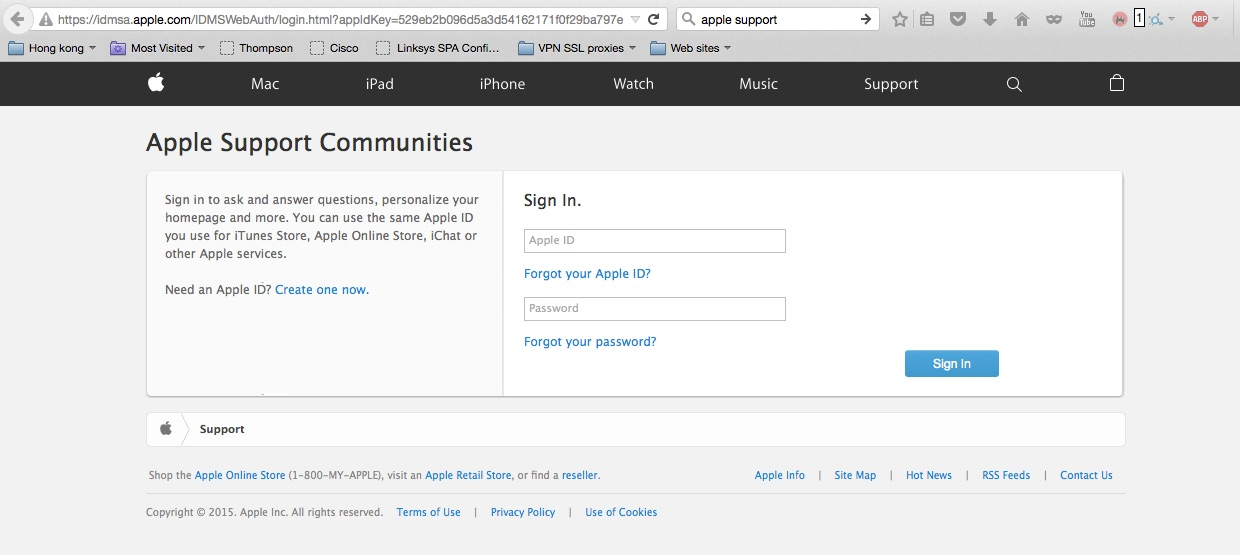Click the YouTube toolbar icon
1240x555 pixels.
(1086, 19)
